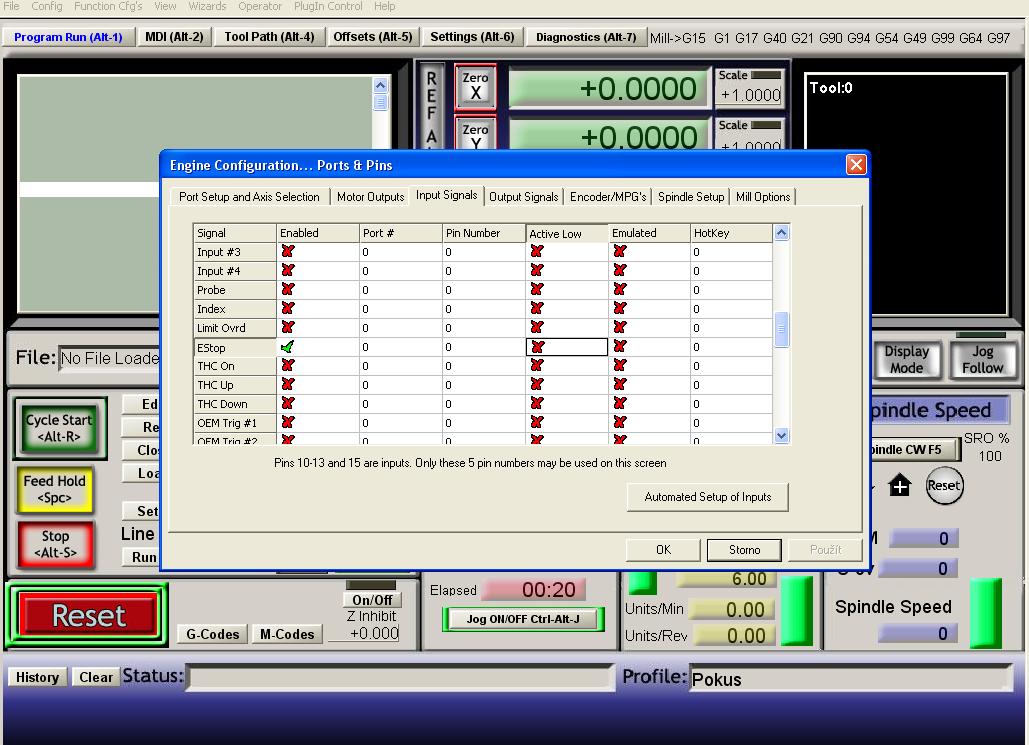Click the spindle override plus icon
The width and height of the screenshot is (1029, 745).
[900, 486]
